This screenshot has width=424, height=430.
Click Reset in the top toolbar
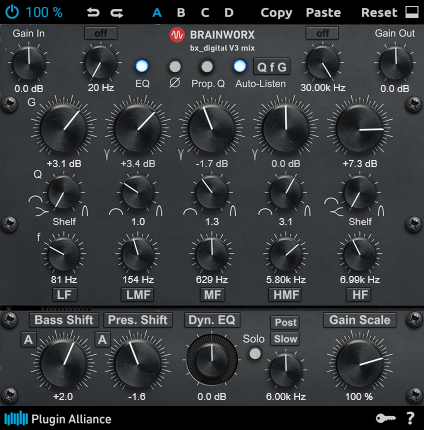(379, 13)
